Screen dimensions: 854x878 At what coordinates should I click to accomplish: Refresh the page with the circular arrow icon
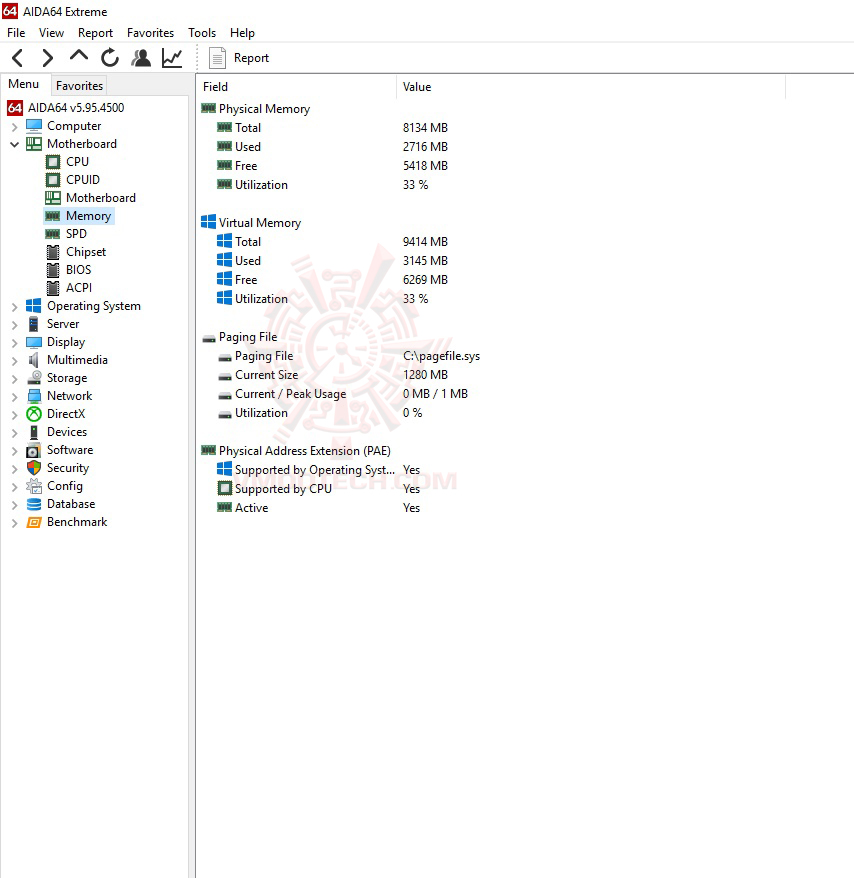pos(110,58)
